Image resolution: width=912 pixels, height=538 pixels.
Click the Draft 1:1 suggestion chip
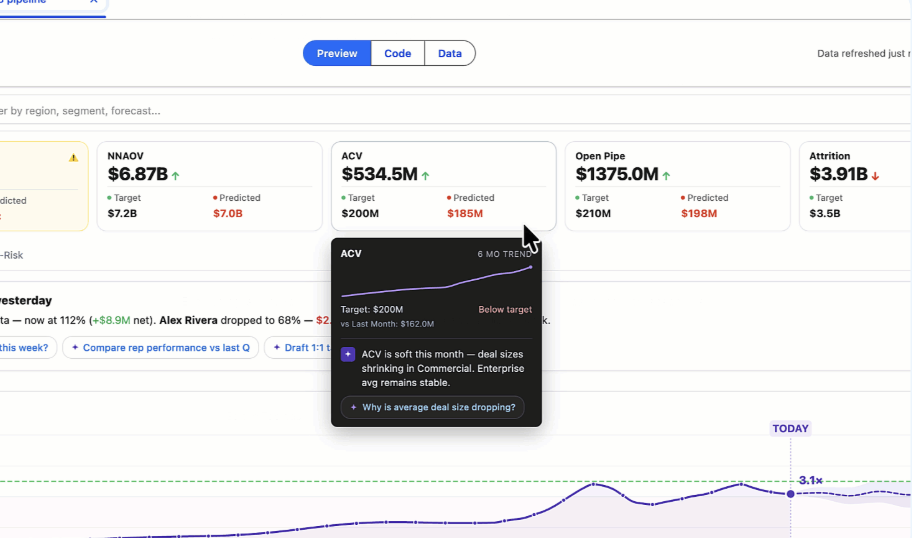298,347
